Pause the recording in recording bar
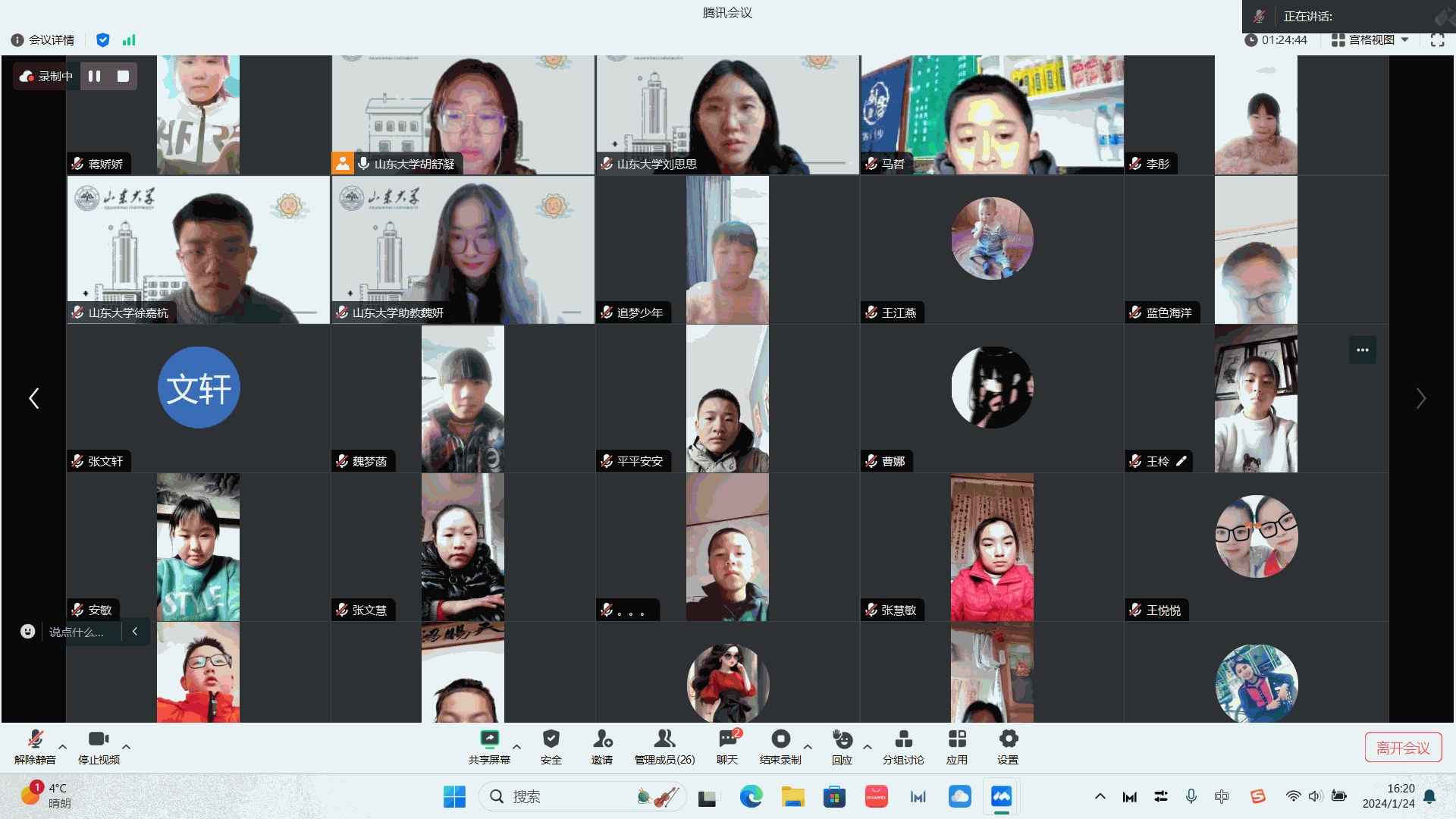Viewport: 1456px width, 819px height. pos(95,76)
